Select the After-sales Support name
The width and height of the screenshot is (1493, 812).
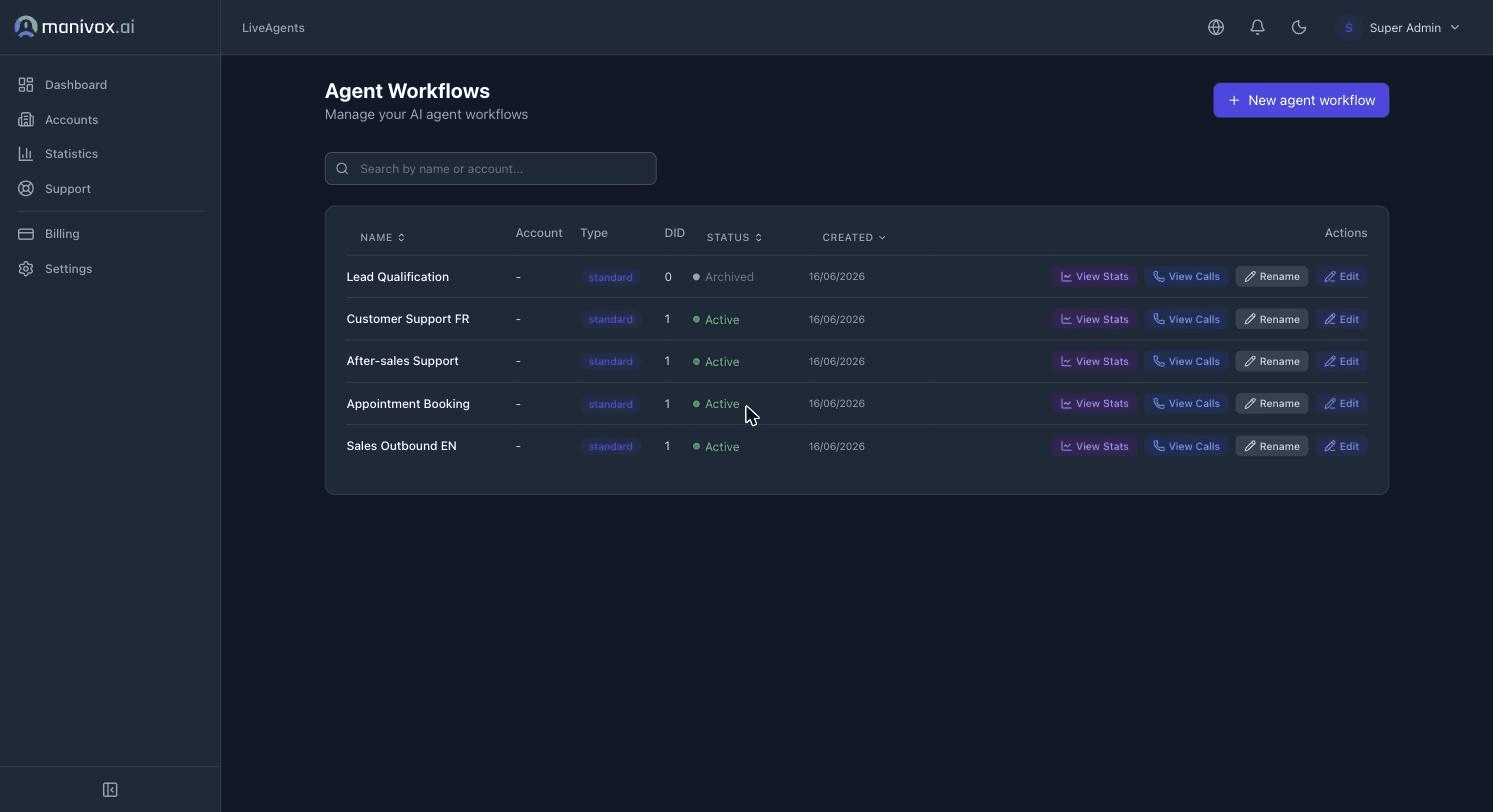tap(402, 361)
